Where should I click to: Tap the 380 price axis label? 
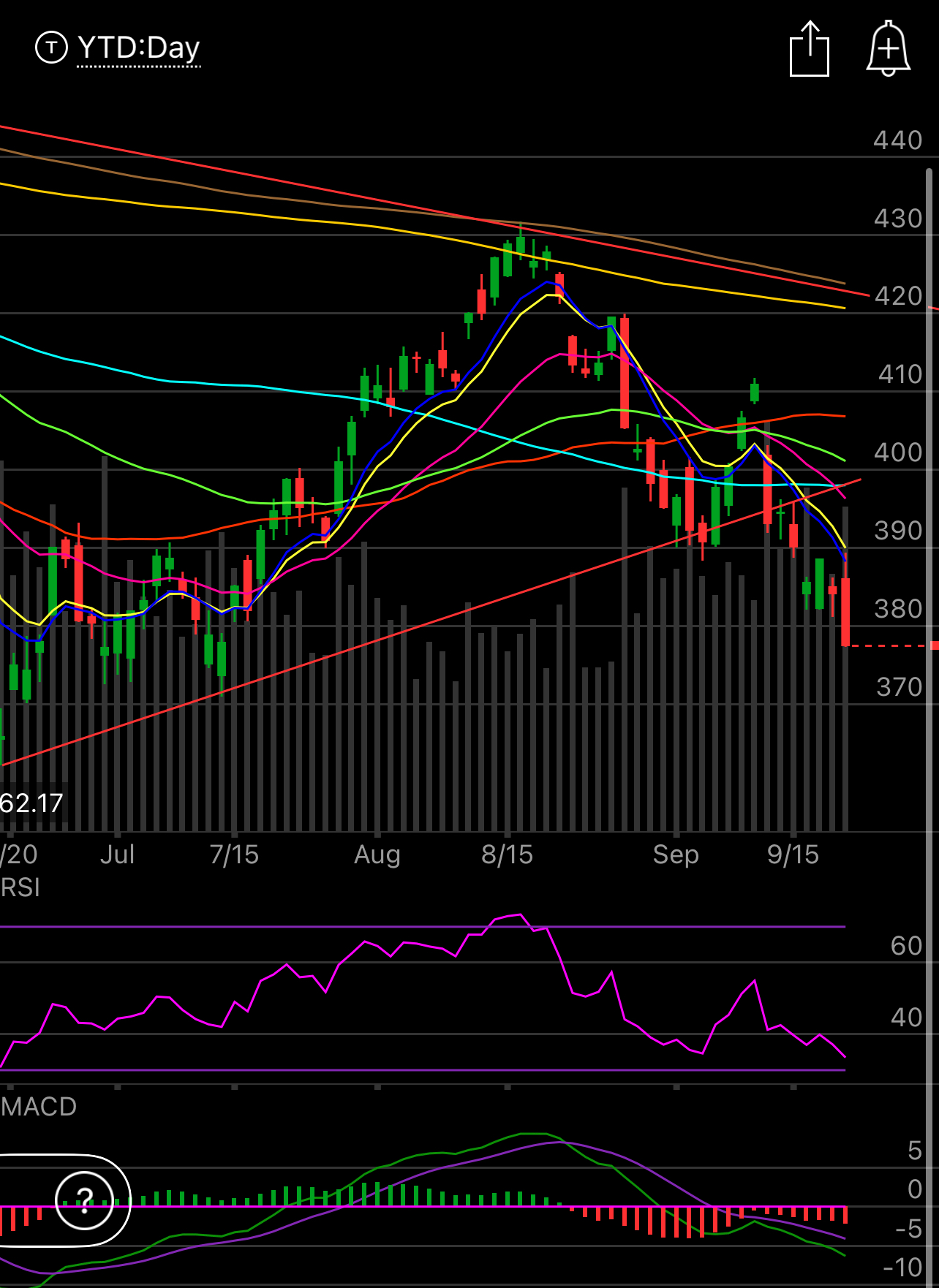pos(897,609)
